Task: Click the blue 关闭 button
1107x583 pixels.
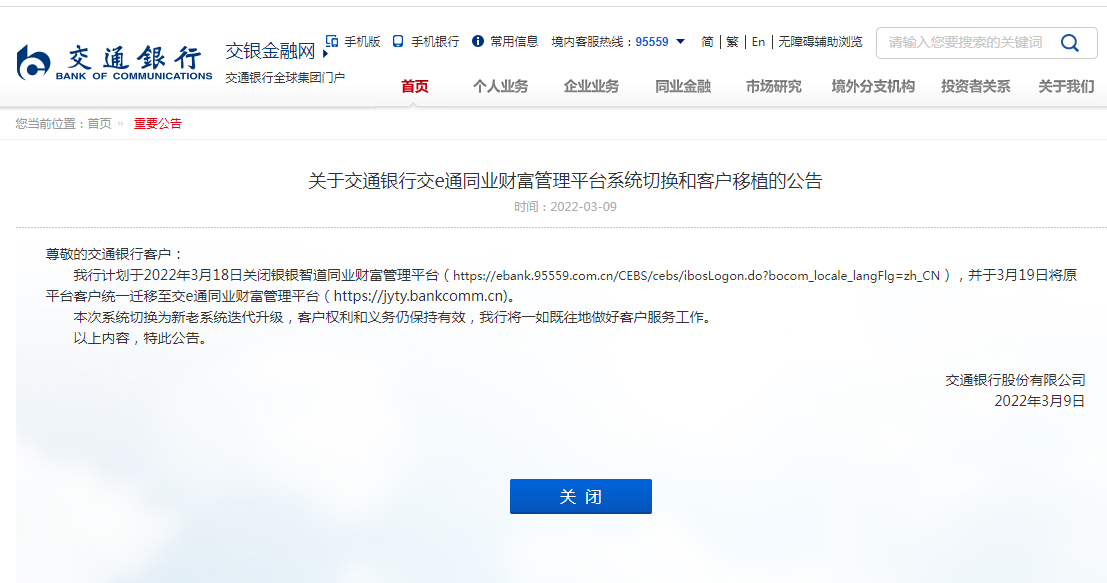Action: coord(581,496)
